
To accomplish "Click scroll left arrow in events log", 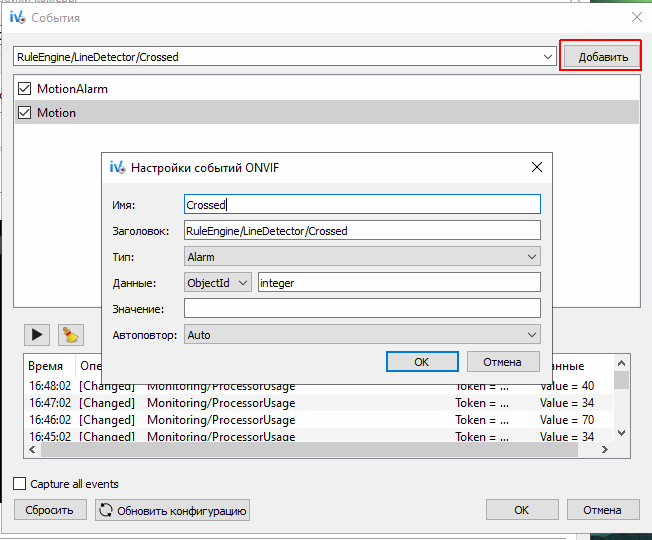I will point(32,449).
